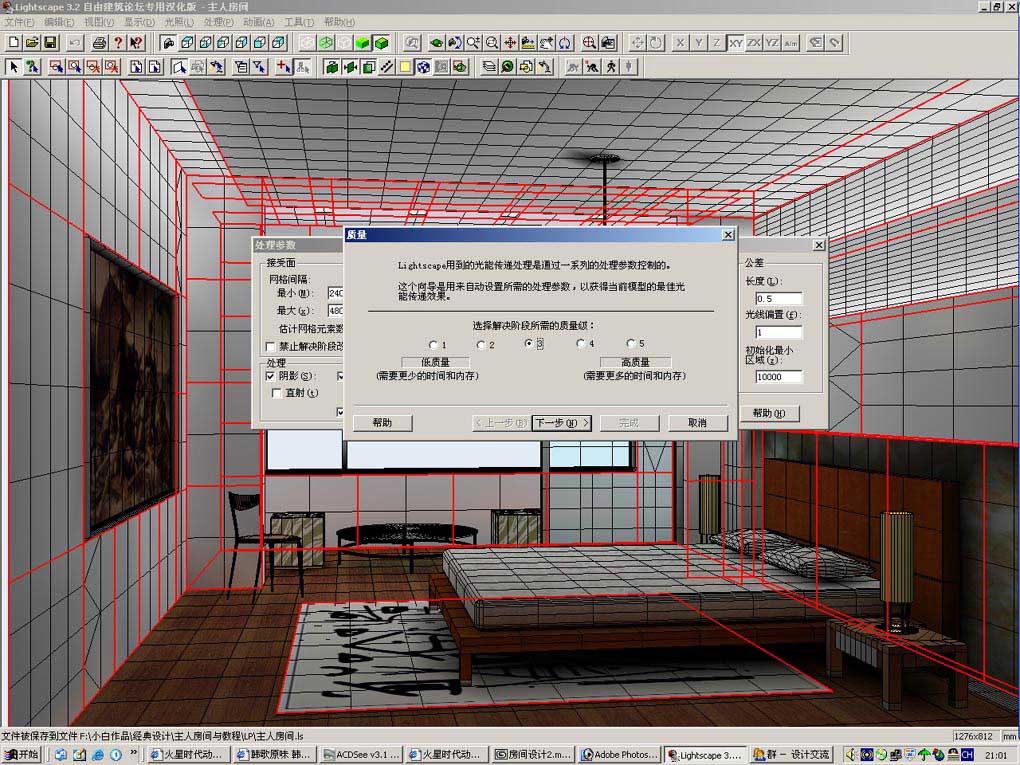Image resolution: width=1020 pixels, height=765 pixels.
Task: Click the 最大(X) mesh spacing input field
Action: coord(336,311)
